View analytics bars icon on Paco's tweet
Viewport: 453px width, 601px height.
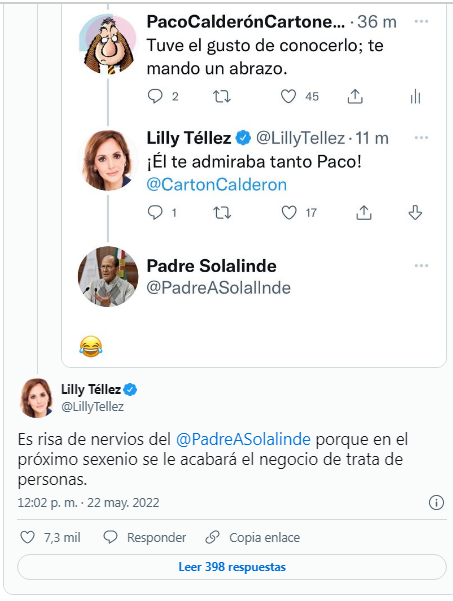tap(415, 97)
